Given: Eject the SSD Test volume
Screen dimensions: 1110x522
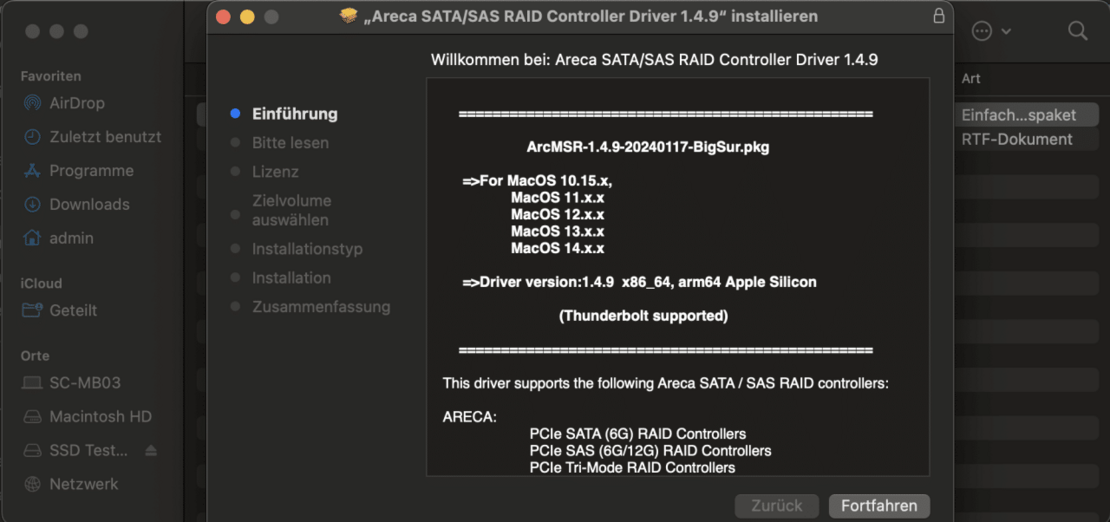Looking at the screenshot, I should click(x=151, y=451).
